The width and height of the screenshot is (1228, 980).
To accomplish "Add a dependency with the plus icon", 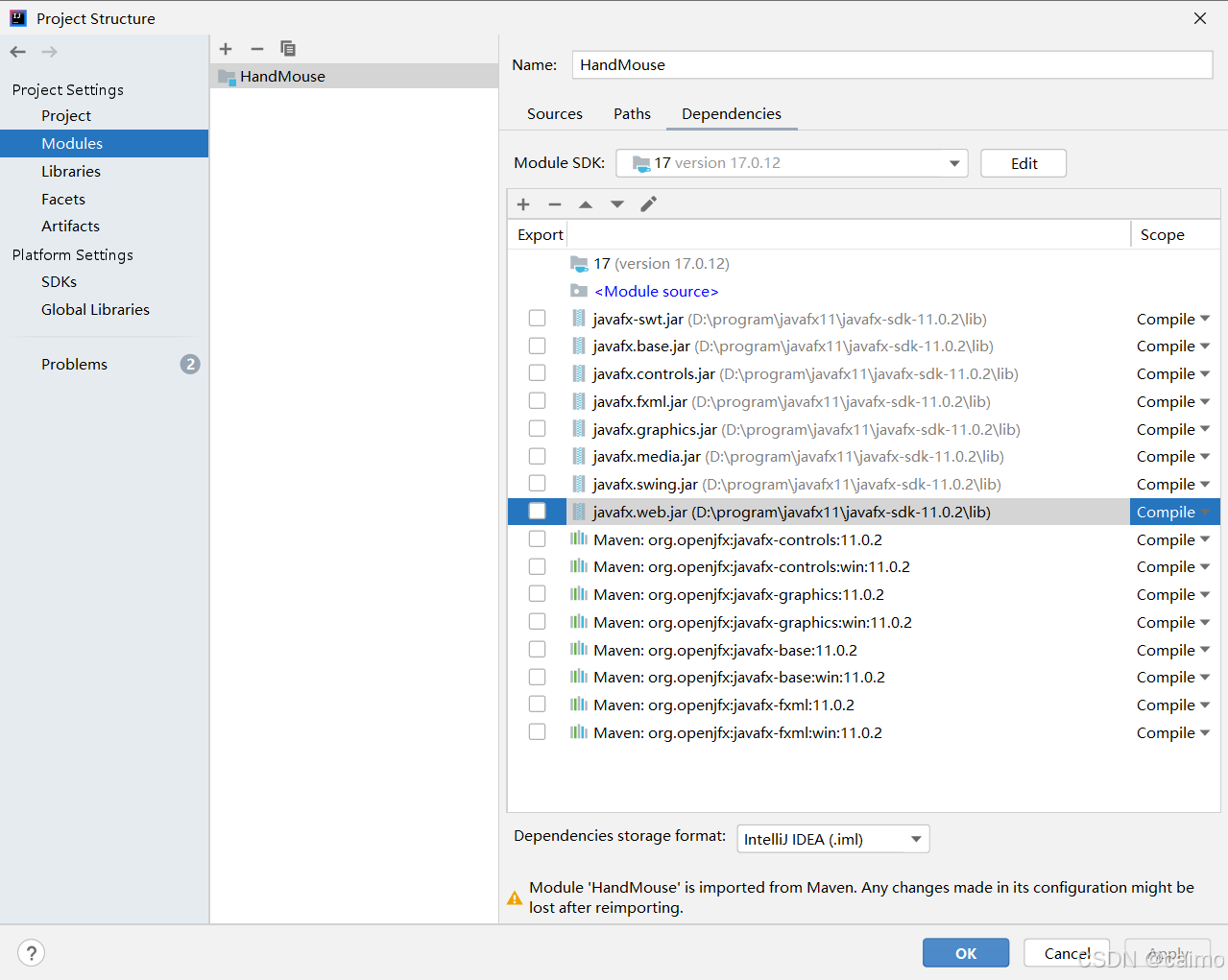I will click(523, 204).
